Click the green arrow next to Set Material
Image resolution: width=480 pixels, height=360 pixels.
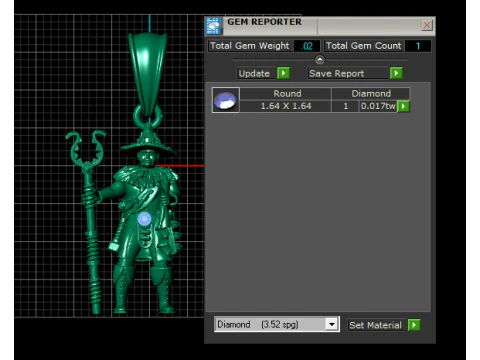[414, 325]
